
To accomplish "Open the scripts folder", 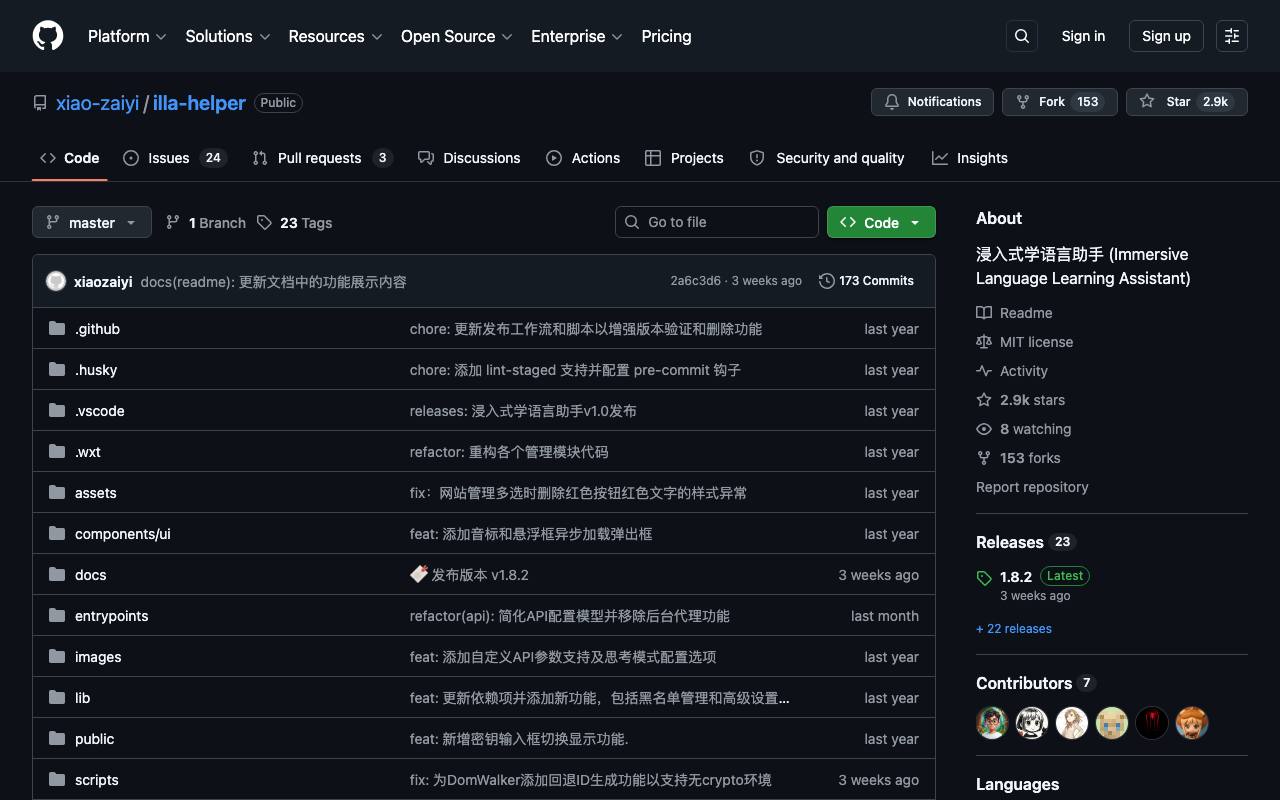I will (97, 780).
